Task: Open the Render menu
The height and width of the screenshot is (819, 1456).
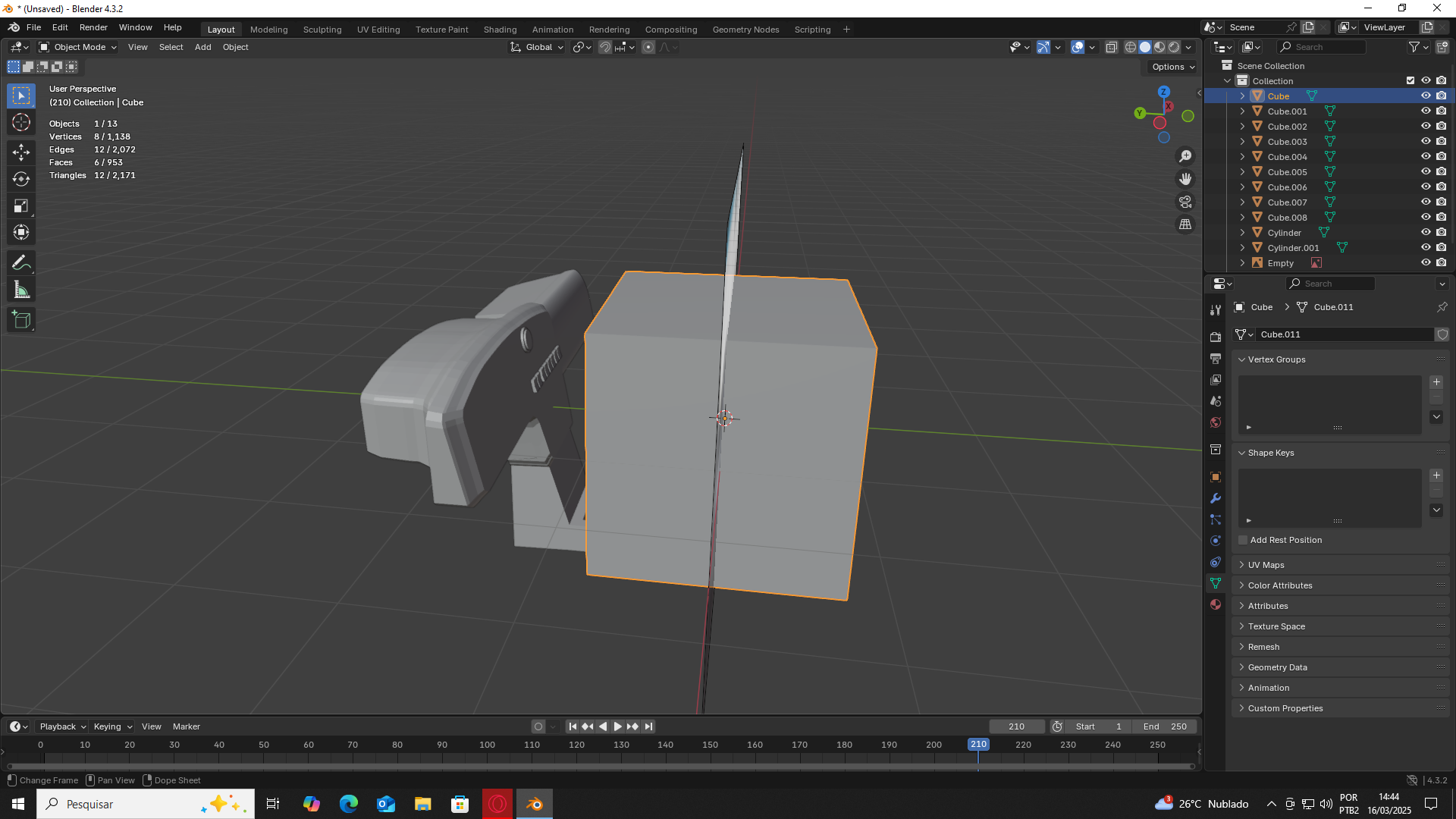Action: [93, 27]
